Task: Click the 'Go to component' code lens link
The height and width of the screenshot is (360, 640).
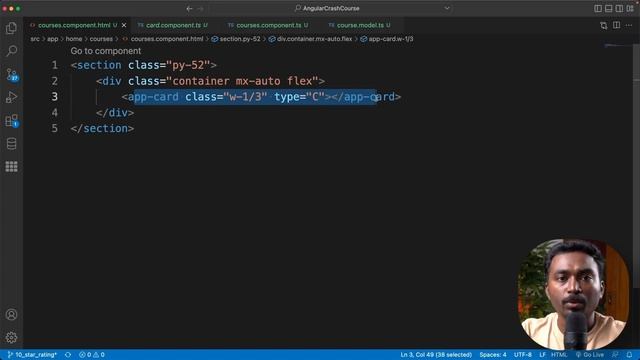Action: 106,51
